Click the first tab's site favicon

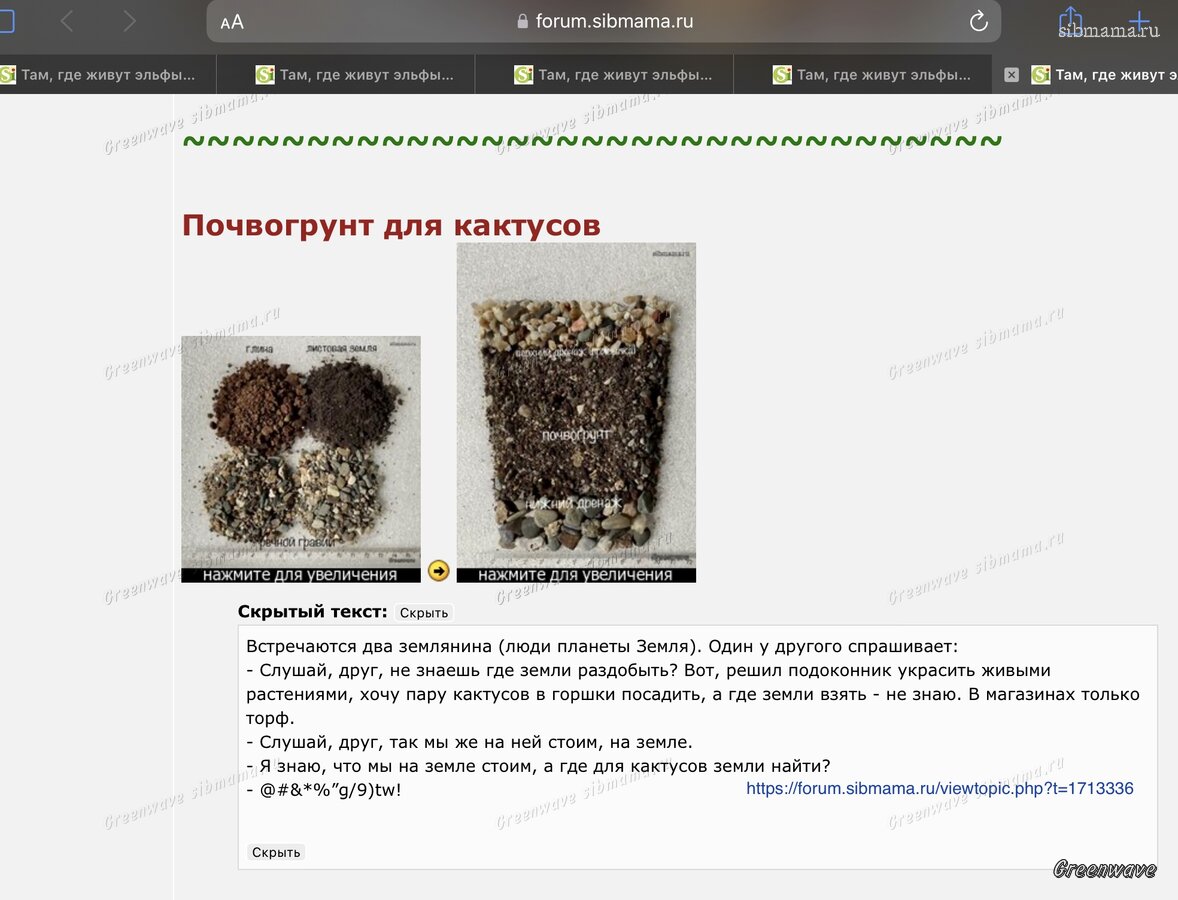click(8, 74)
